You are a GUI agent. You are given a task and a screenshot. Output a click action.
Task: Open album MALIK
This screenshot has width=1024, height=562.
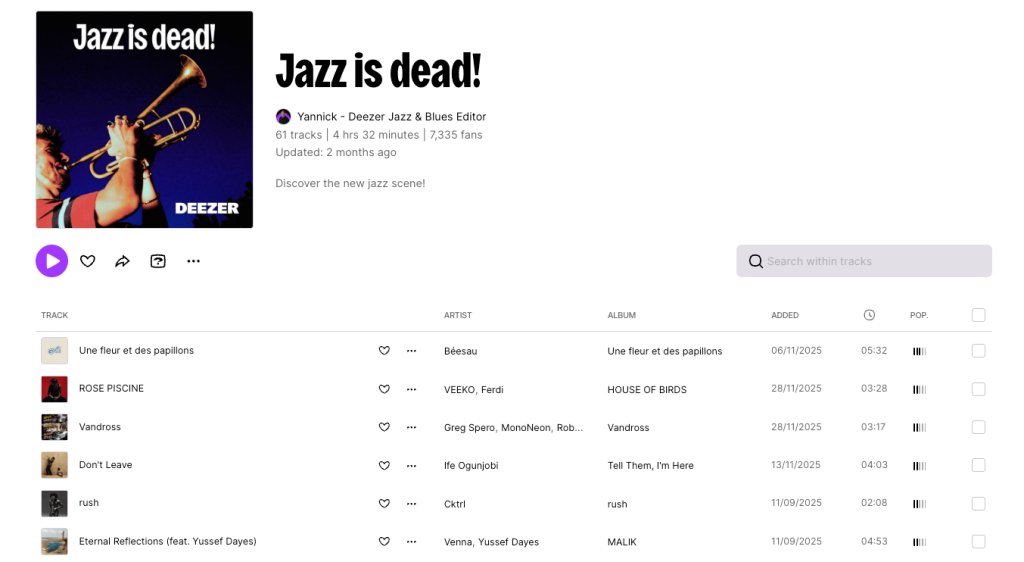[622, 542]
